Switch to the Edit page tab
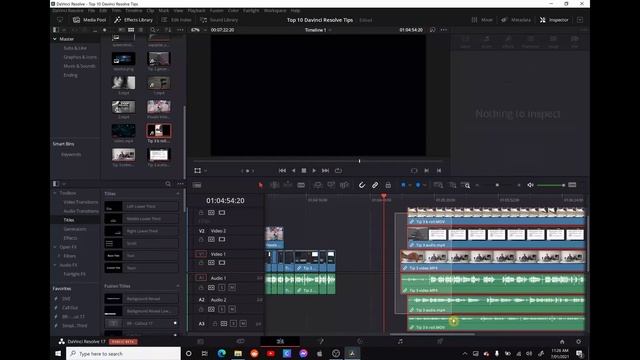Screen dimensions: 640x360 click(x=280, y=341)
